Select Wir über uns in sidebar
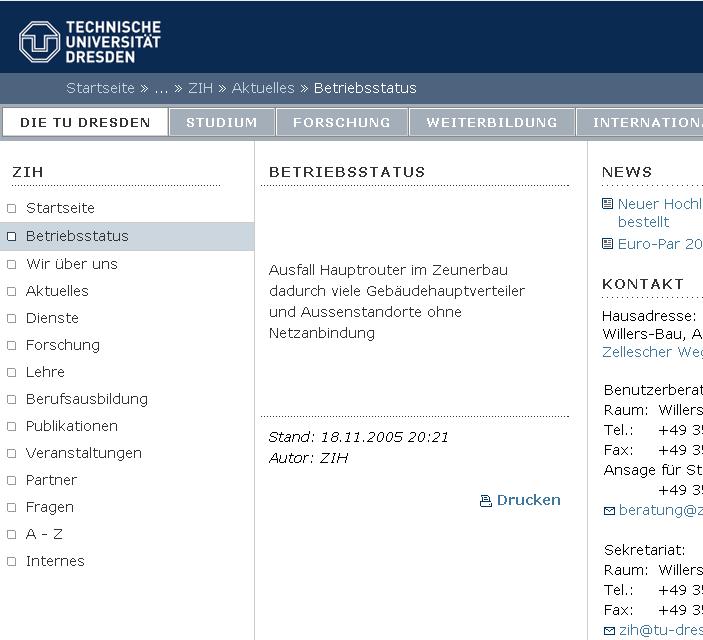 [x=71, y=264]
